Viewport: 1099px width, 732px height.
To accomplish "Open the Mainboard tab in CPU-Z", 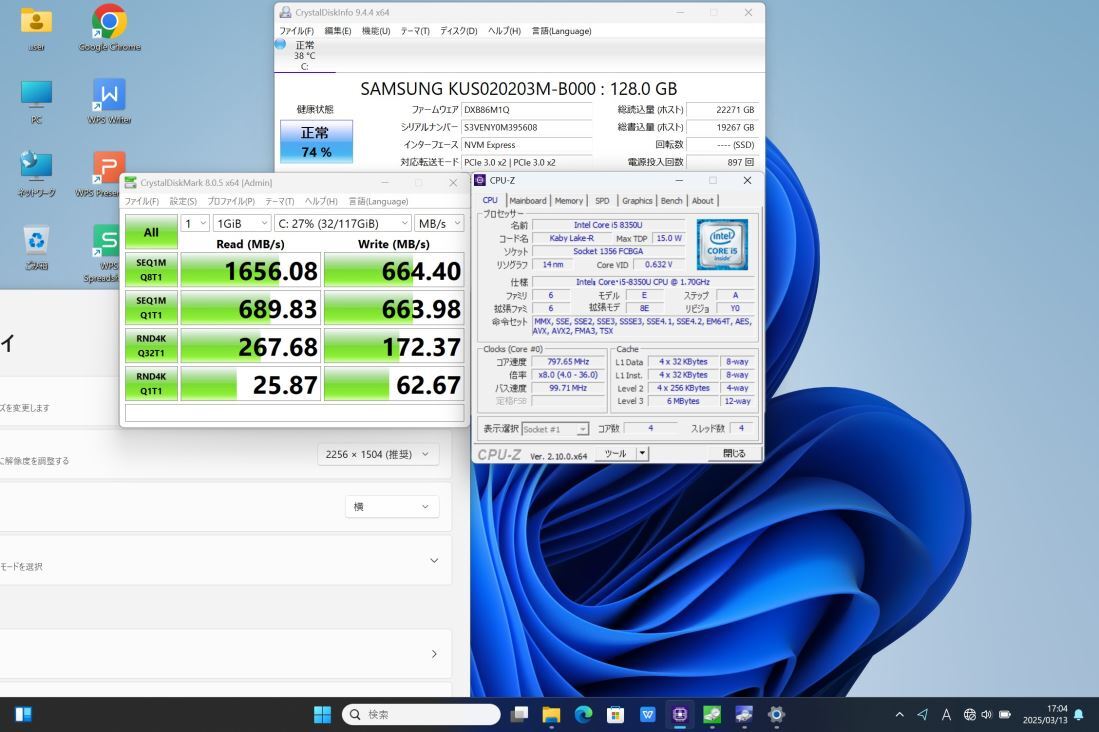I will pyautogui.click(x=528, y=201).
